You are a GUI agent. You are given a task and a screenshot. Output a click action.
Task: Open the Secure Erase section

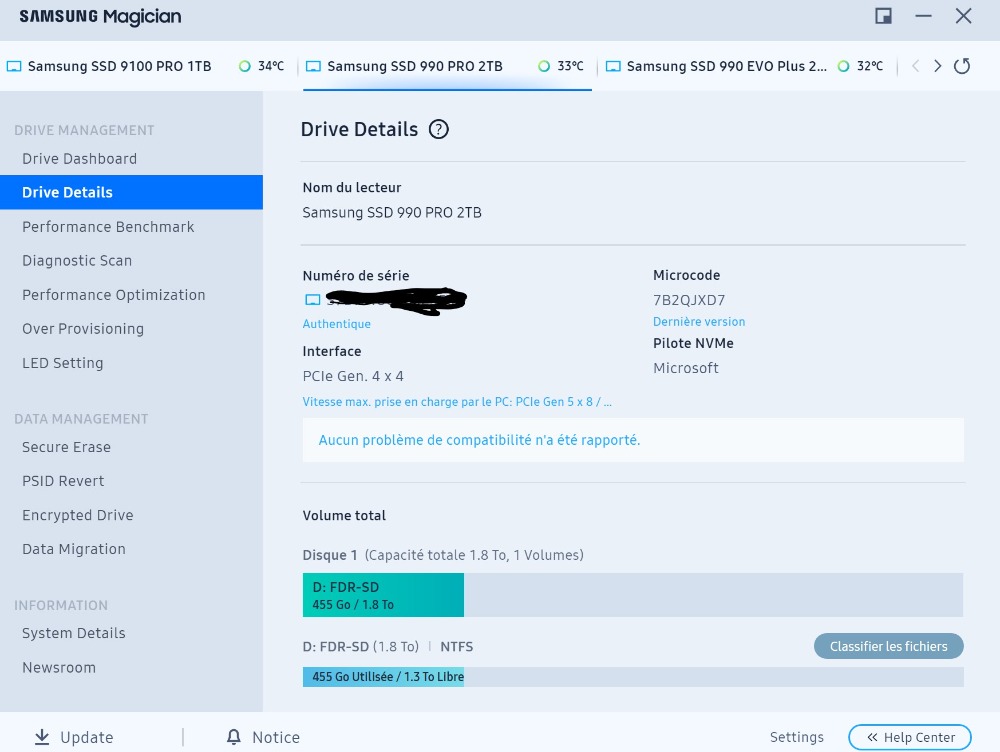pyautogui.click(x=66, y=447)
